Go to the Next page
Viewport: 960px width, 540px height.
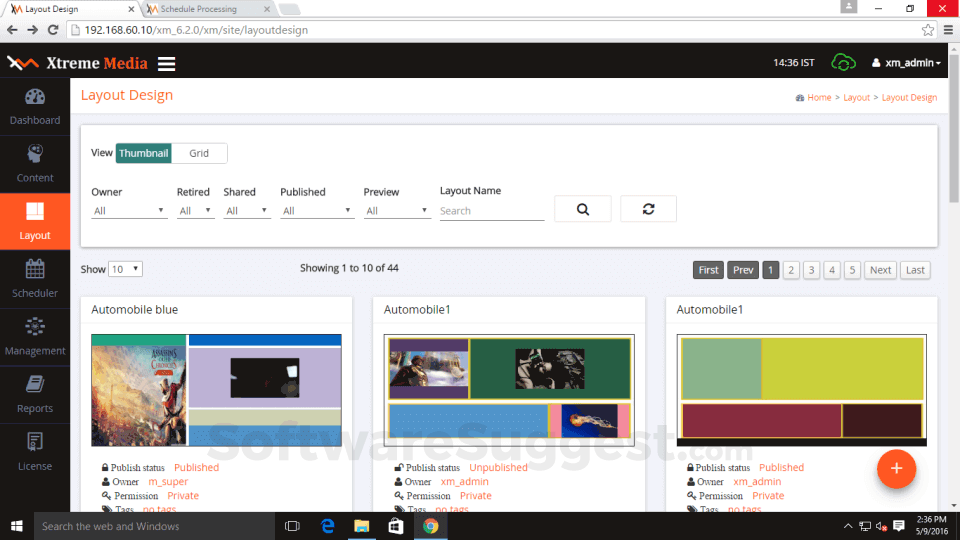pos(880,270)
